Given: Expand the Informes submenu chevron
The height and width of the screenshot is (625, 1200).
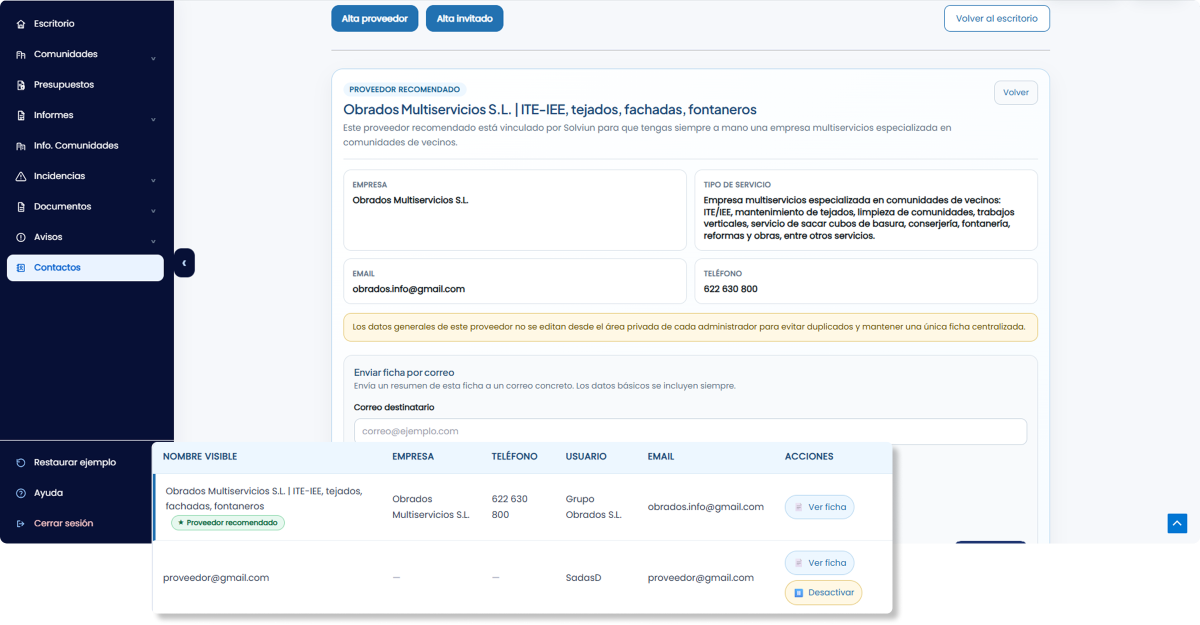Looking at the screenshot, I should pos(153,119).
